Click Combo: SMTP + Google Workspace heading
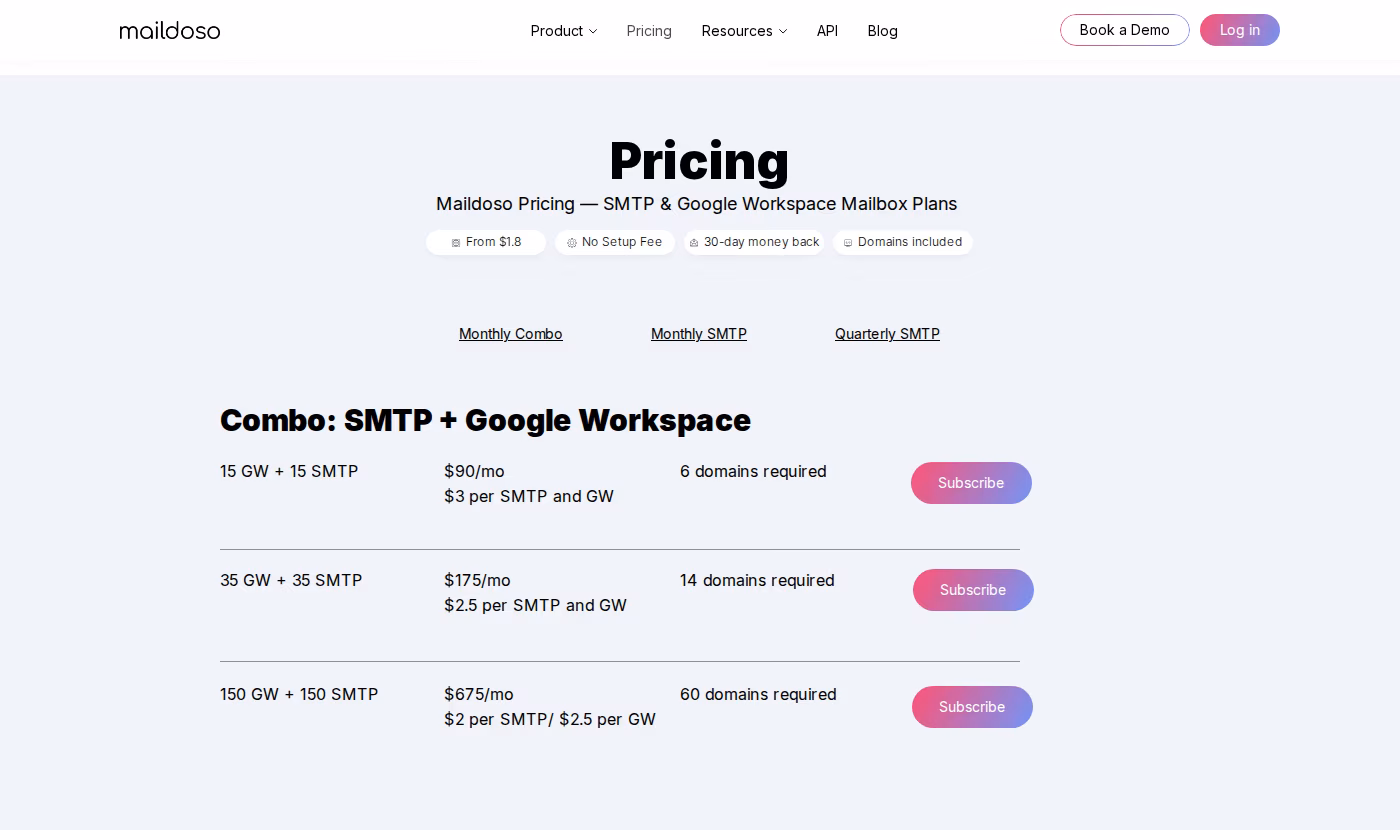The height and width of the screenshot is (830, 1400). coord(485,420)
